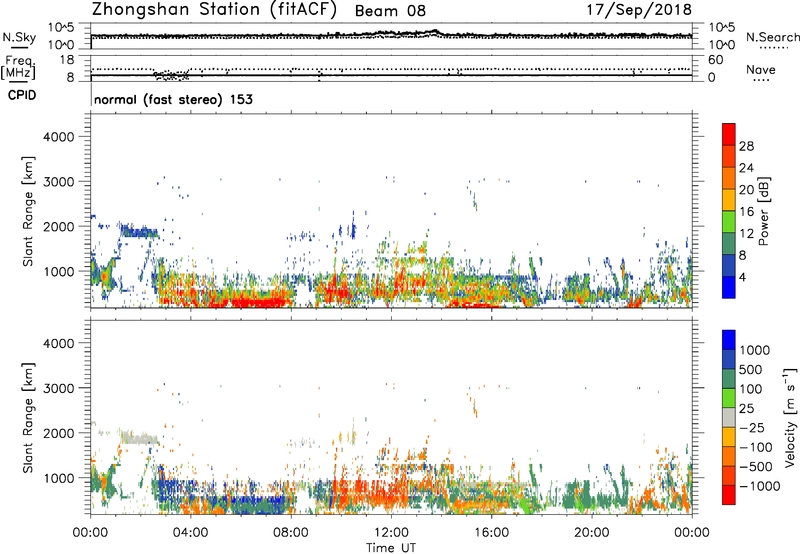Click the '28' value on Power colorbar
800x554 pixels.
pos(746,146)
